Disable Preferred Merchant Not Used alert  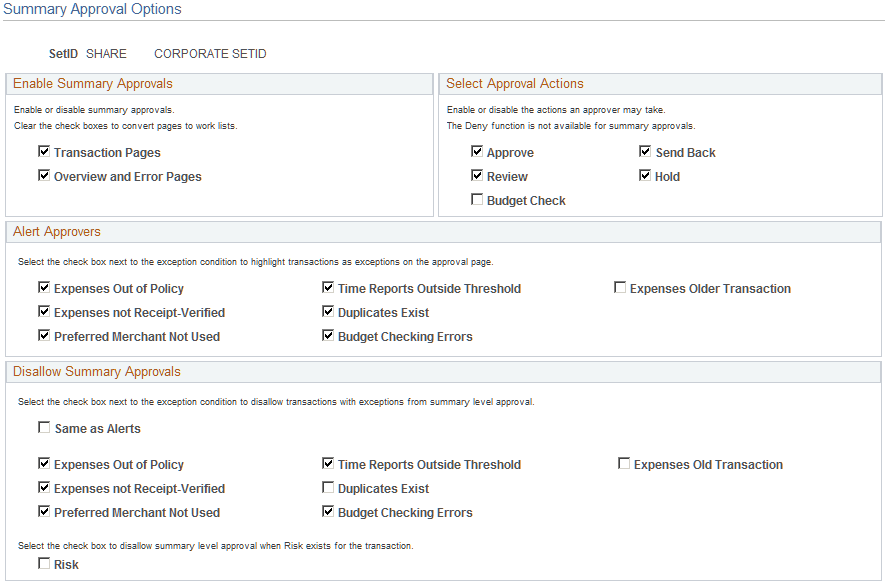click(x=44, y=337)
